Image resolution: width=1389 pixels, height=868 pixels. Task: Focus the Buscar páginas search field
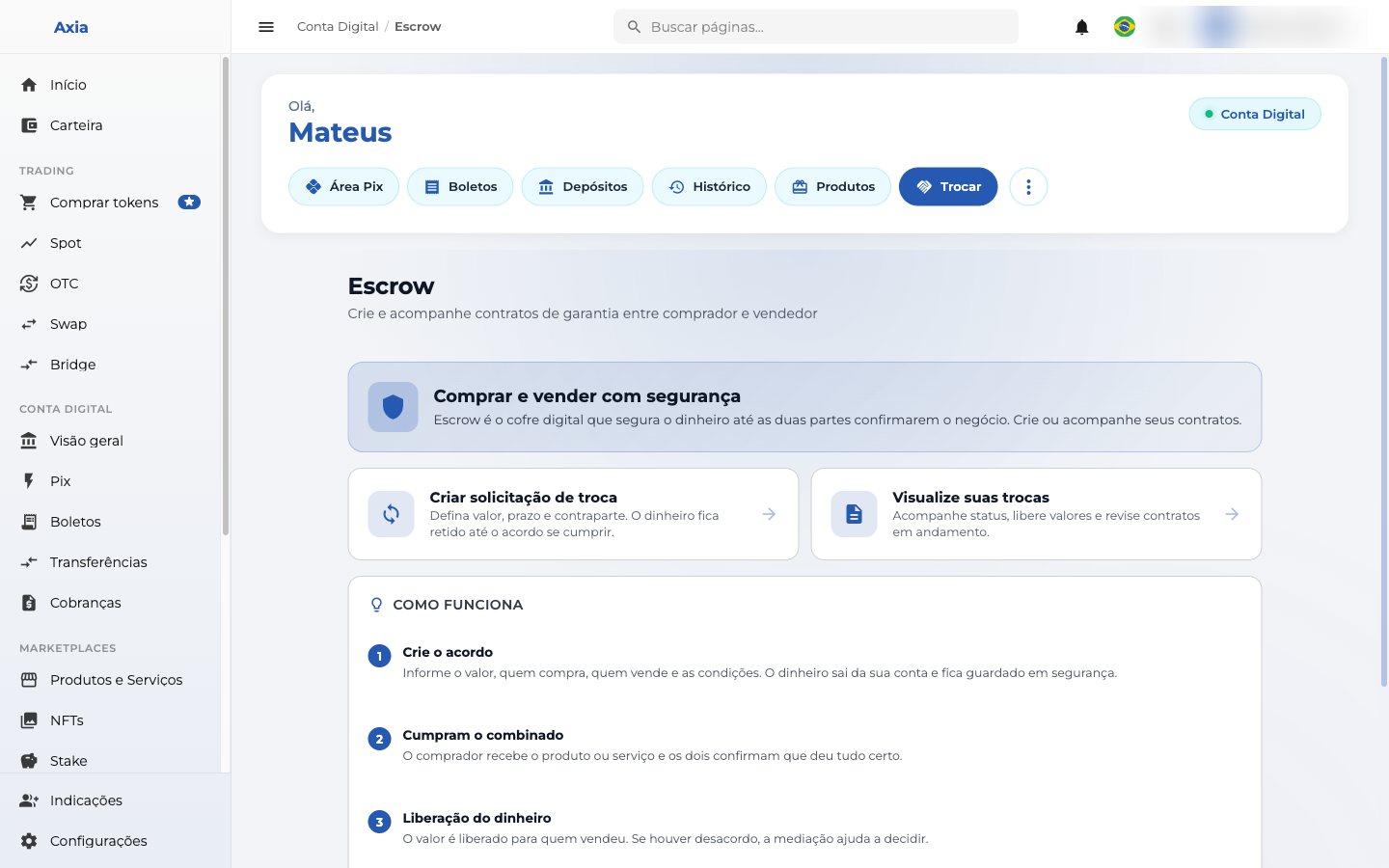pos(816,27)
